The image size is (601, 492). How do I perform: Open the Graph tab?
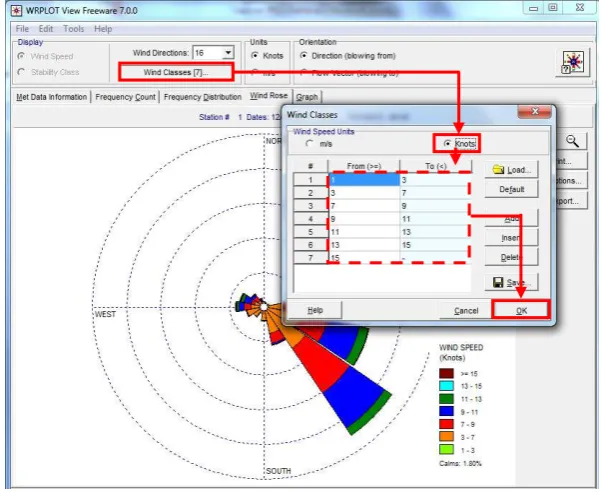pos(307,97)
